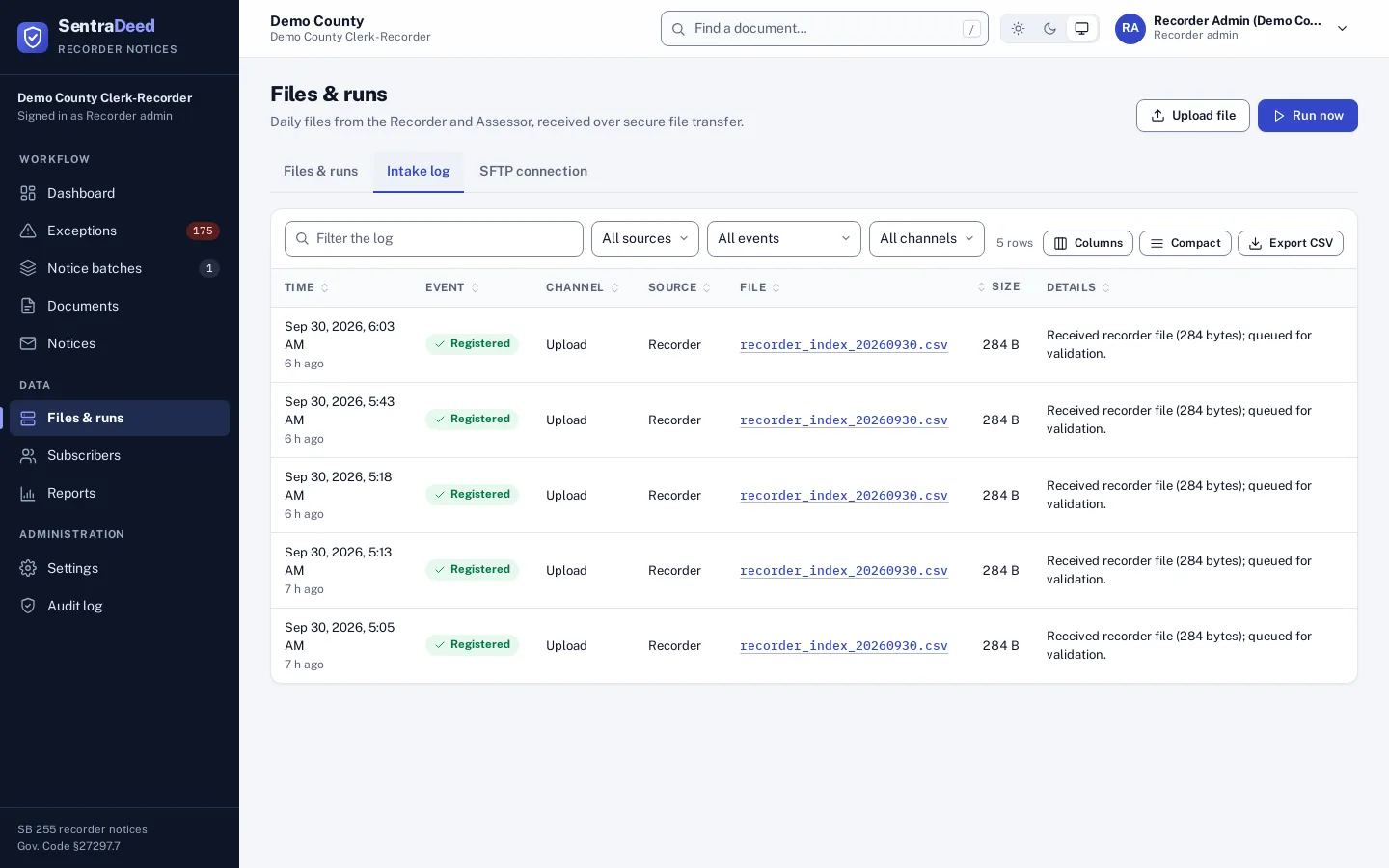Sort by the Size column header
Screen dimensions: 1389x868
pyautogui.click(x=998, y=286)
